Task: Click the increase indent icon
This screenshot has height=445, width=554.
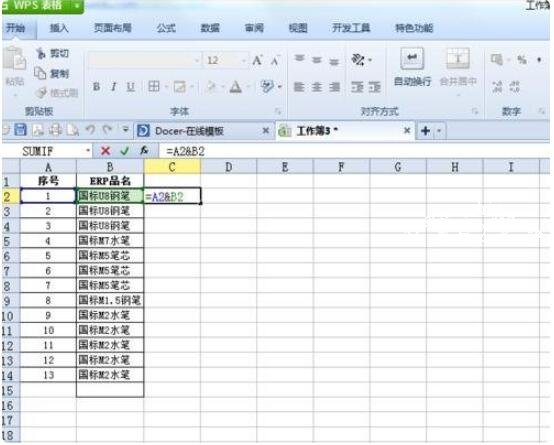Action: pyautogui.click(x=375, y=87)
